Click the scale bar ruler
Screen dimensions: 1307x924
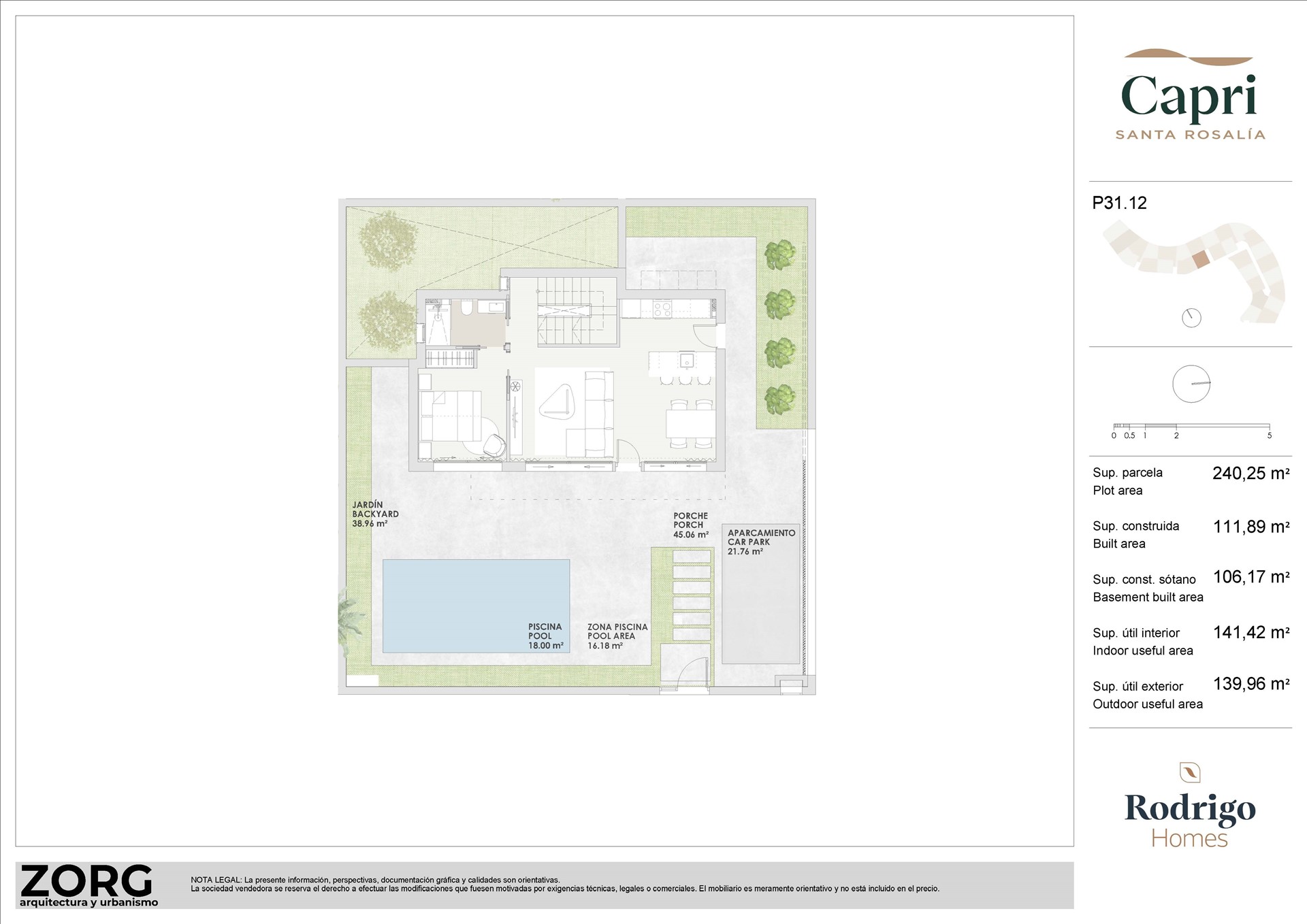click(1191, 427)
